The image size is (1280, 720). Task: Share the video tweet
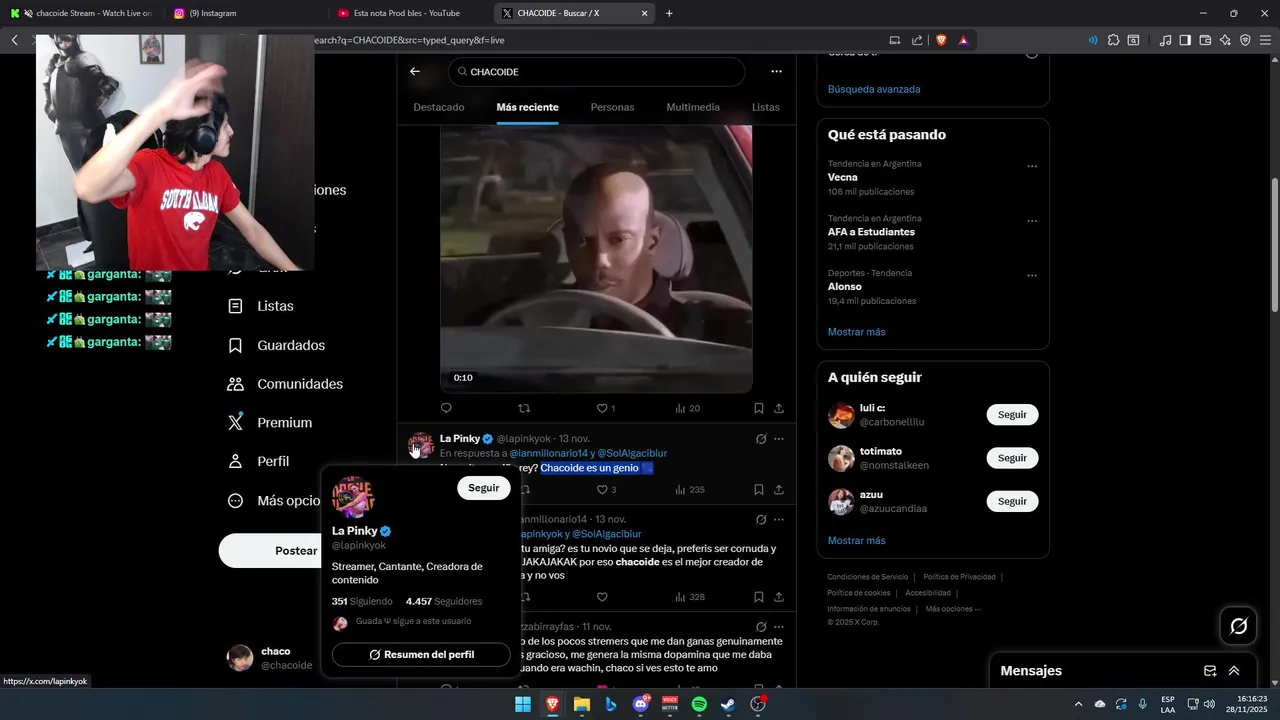(779, 408)
